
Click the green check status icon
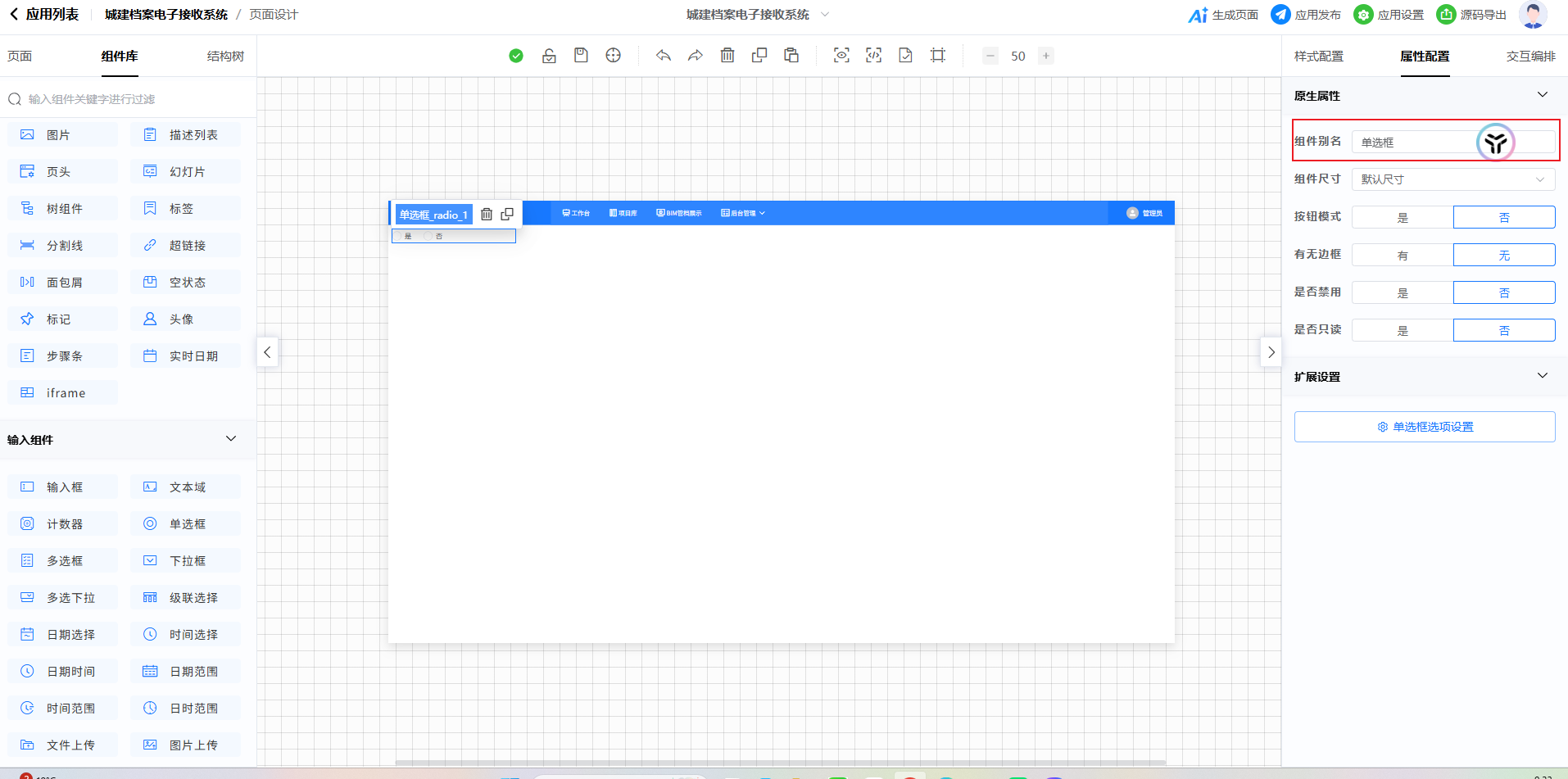tap(516, 56)
